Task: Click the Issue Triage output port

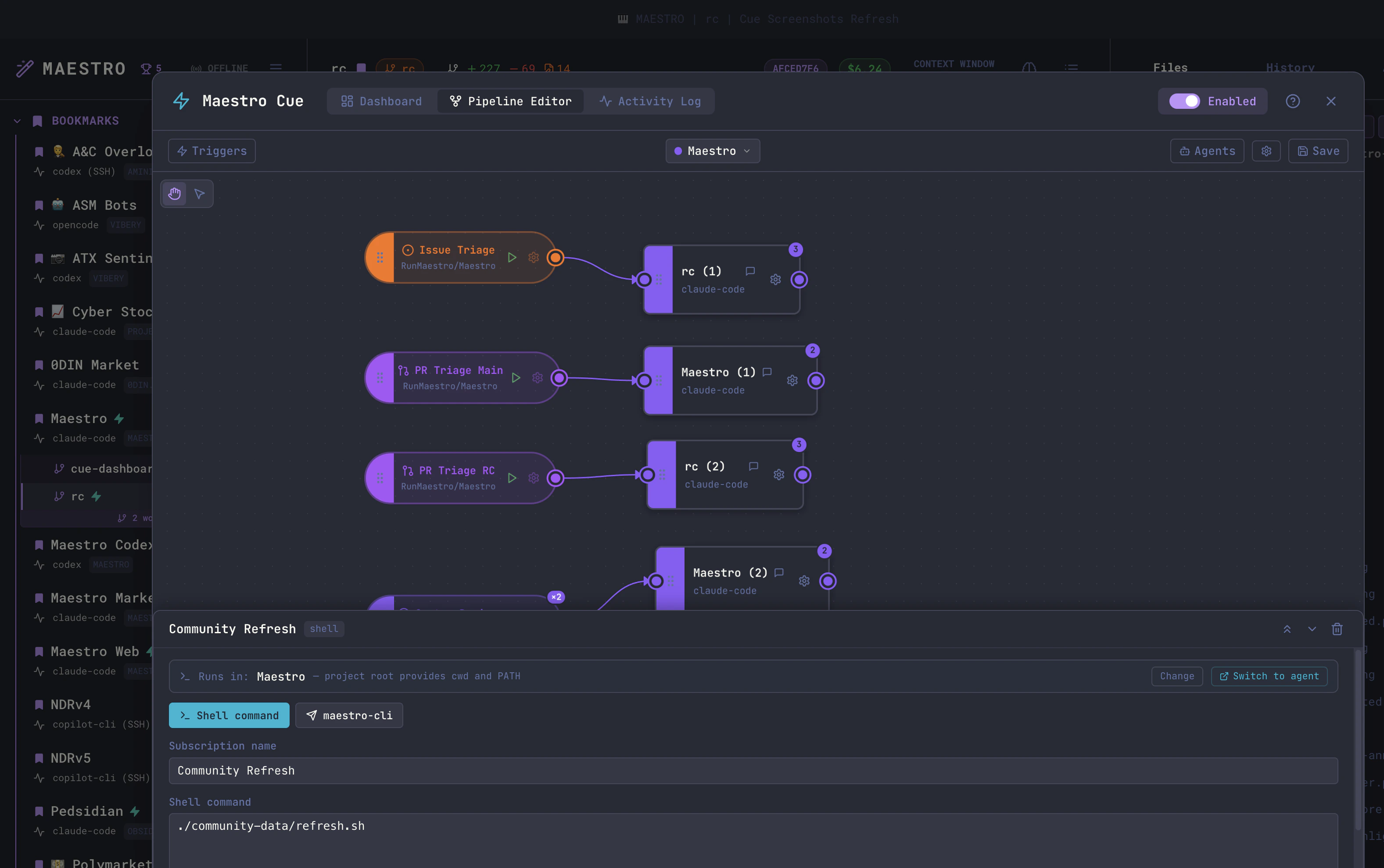Action: coord(555,258)
